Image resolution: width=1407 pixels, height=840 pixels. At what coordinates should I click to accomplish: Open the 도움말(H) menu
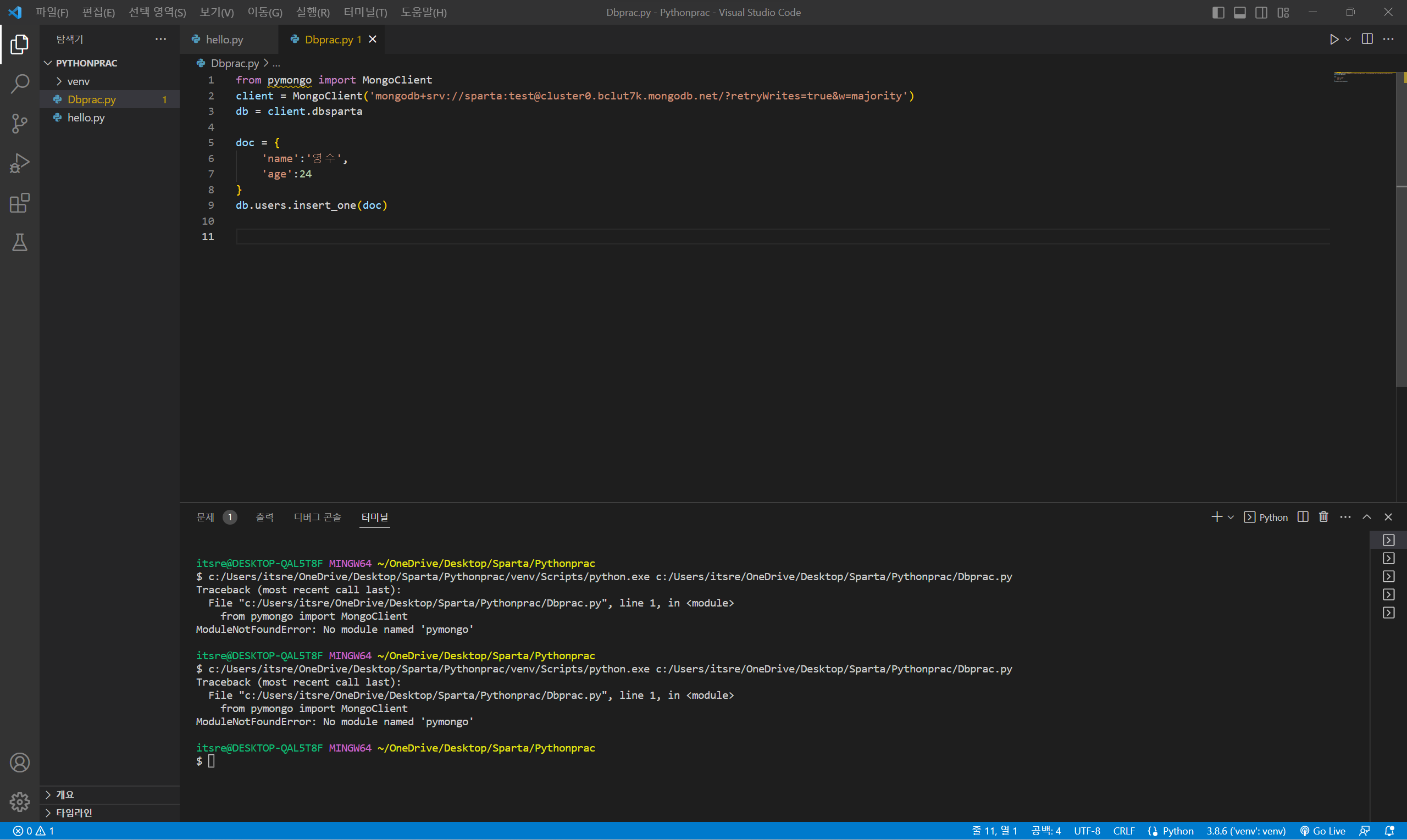[424, 13]
